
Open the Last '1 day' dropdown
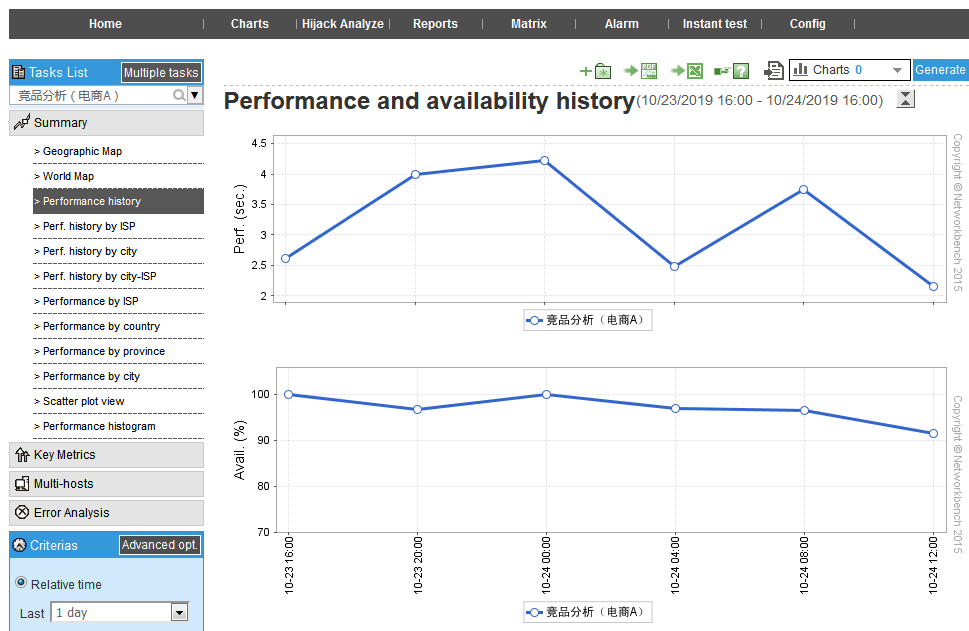pos(180,612)
